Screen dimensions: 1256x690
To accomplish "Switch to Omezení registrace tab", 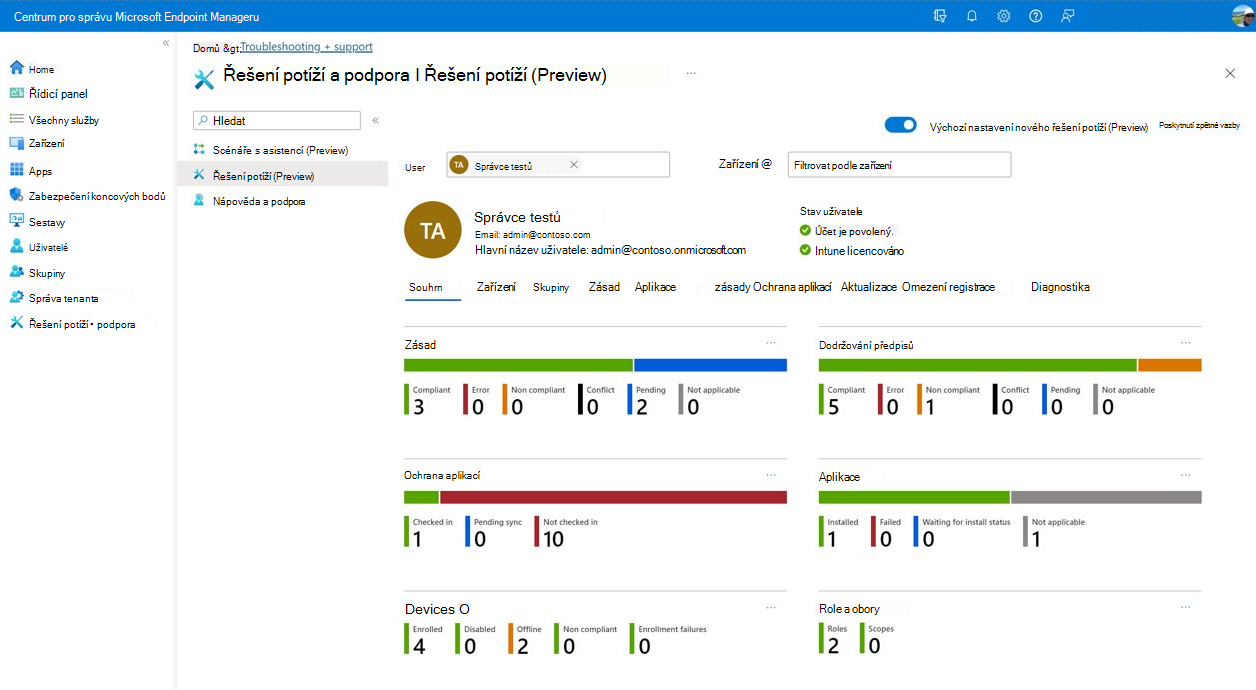I will (x=948, y=287).
